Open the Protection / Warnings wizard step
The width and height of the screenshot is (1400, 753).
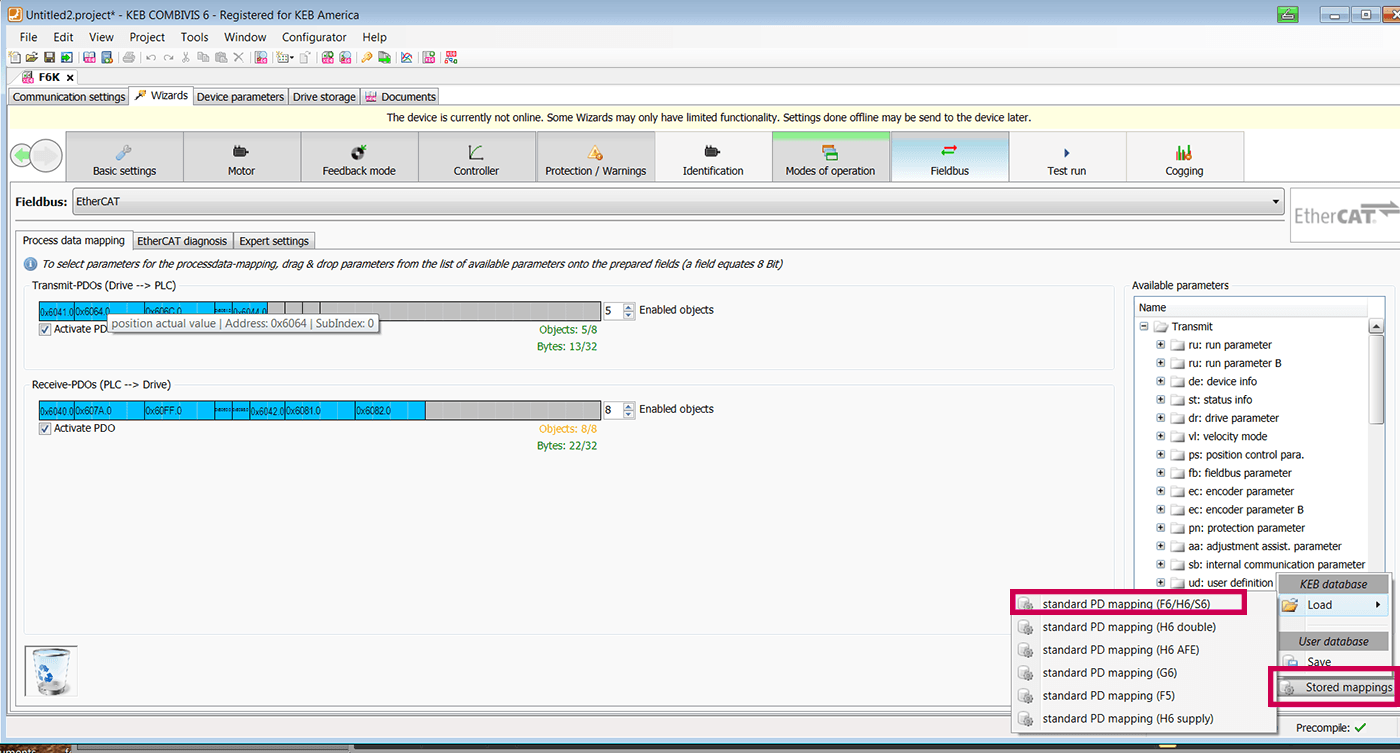pyautogui.click(x=595, y=157)
